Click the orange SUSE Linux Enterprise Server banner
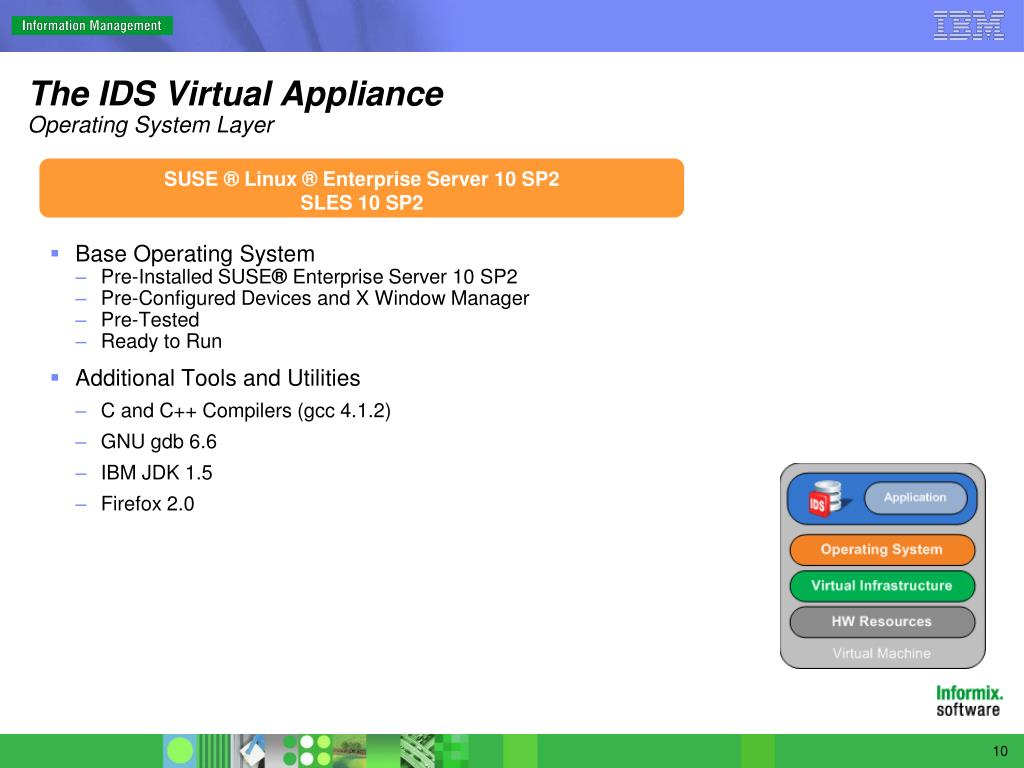The width and height of the screenshot is (1024, 768). [361, 188]
